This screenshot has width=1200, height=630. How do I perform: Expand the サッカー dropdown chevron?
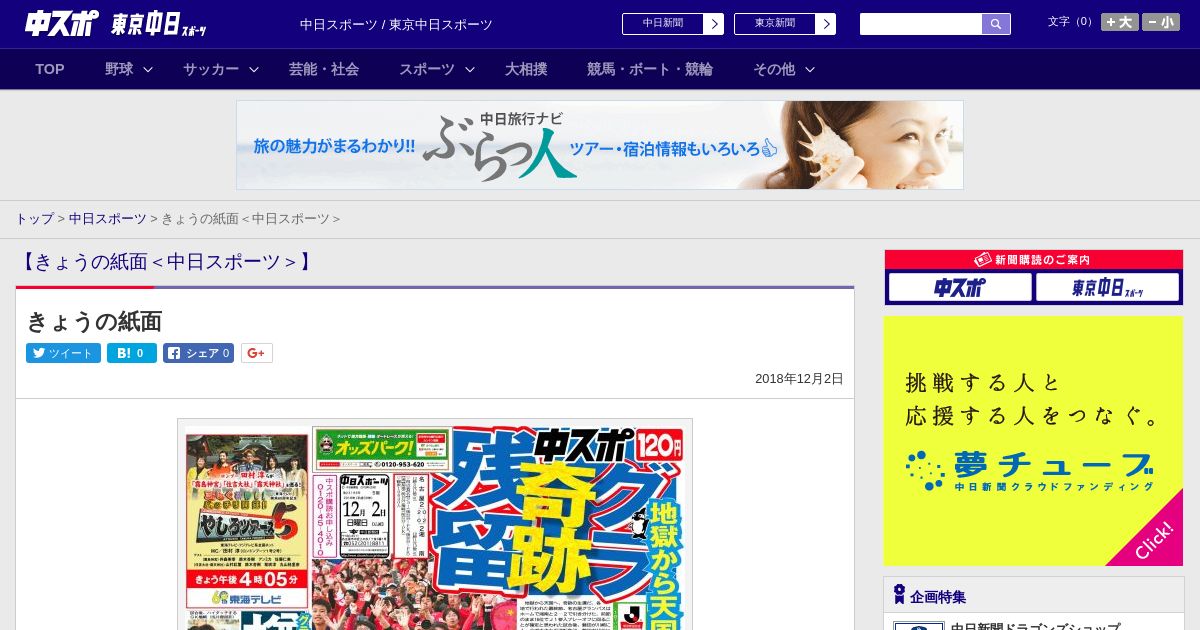pyautogui.click(x=254, y=69)
